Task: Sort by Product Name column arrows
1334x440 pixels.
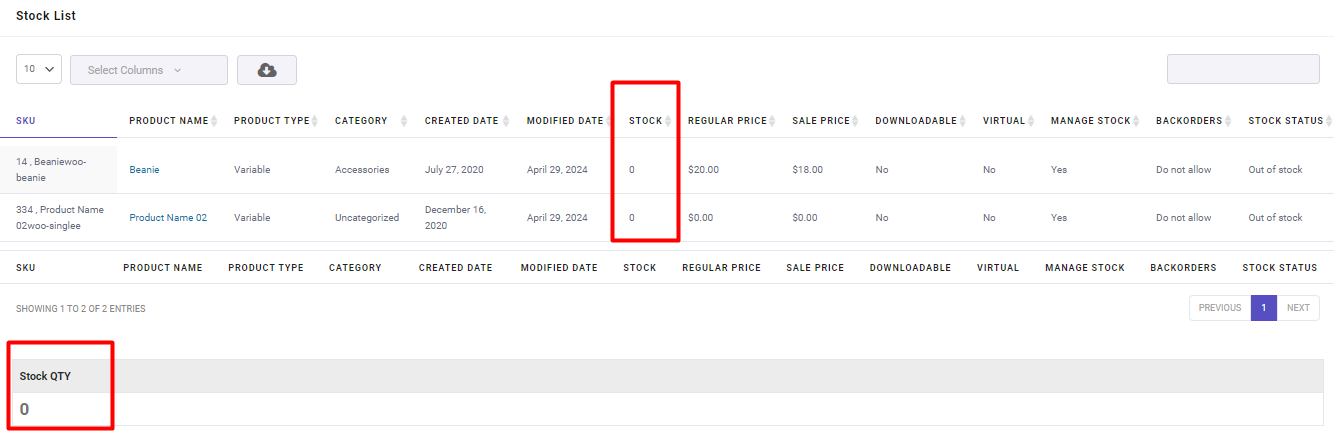Action: tap(215, 121)
